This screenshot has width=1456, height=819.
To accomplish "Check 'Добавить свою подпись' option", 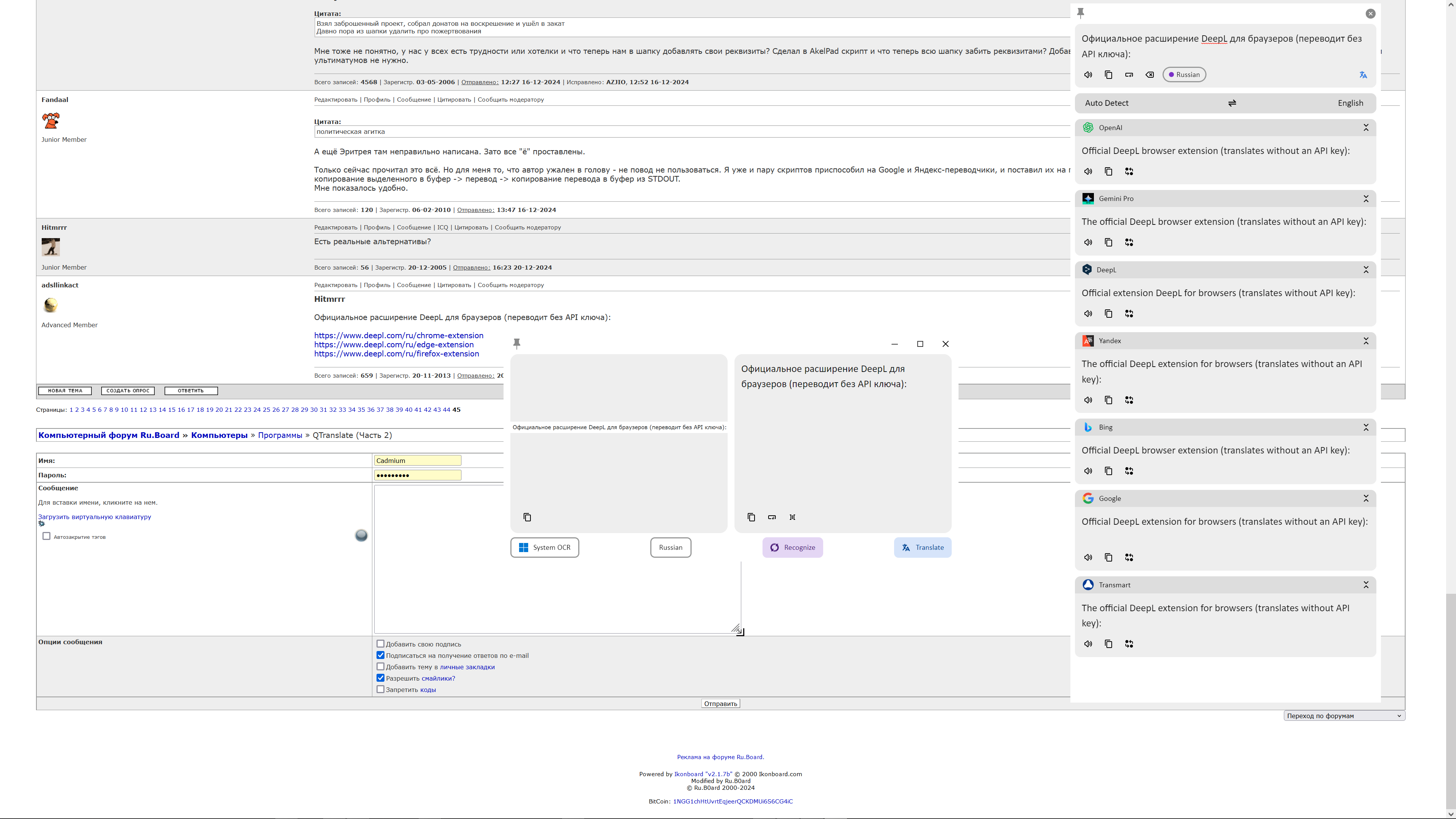I will click(x=380, y=644).
